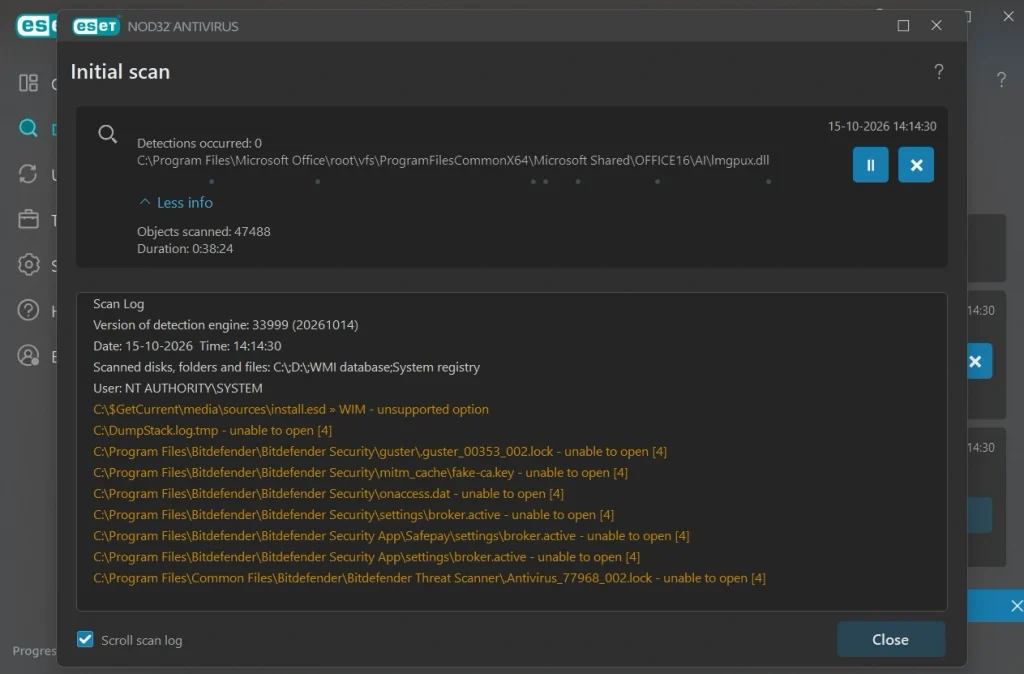The width and height of the screenshot is (1024, 674).
Task: Open the Tools briefcase icon in the main window sidebar
Action: 28,219
